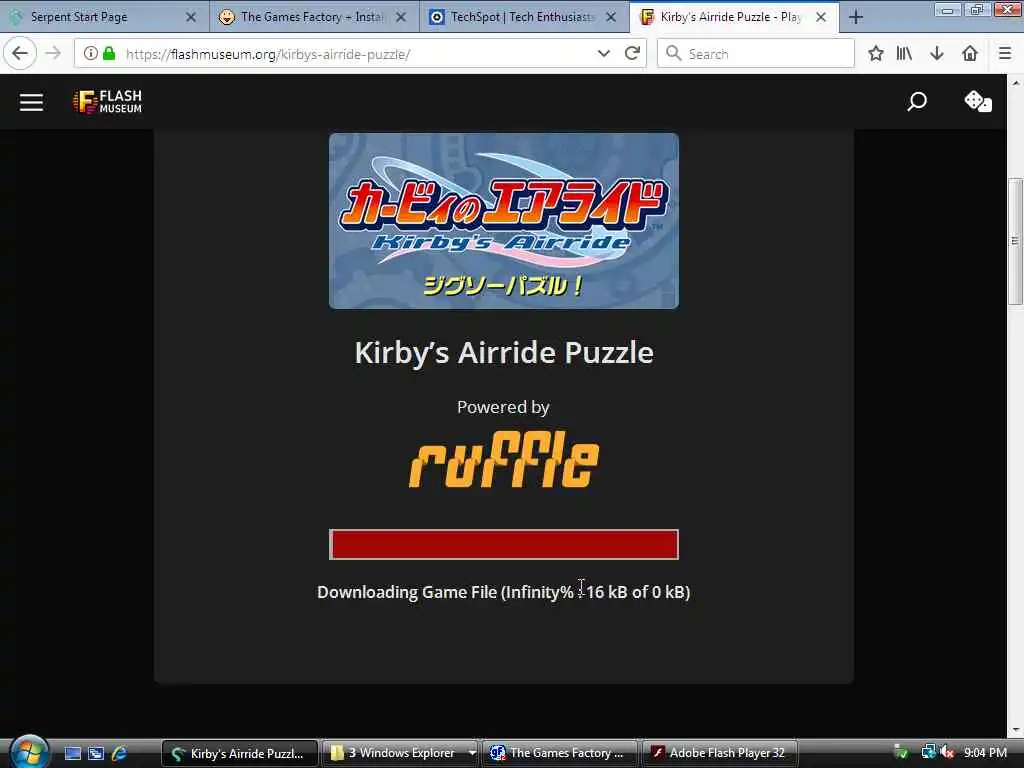Expand the address bar history dropdown
Image resolution: width=1024 pixels, height=768 pixels.
tap(603, 54)
